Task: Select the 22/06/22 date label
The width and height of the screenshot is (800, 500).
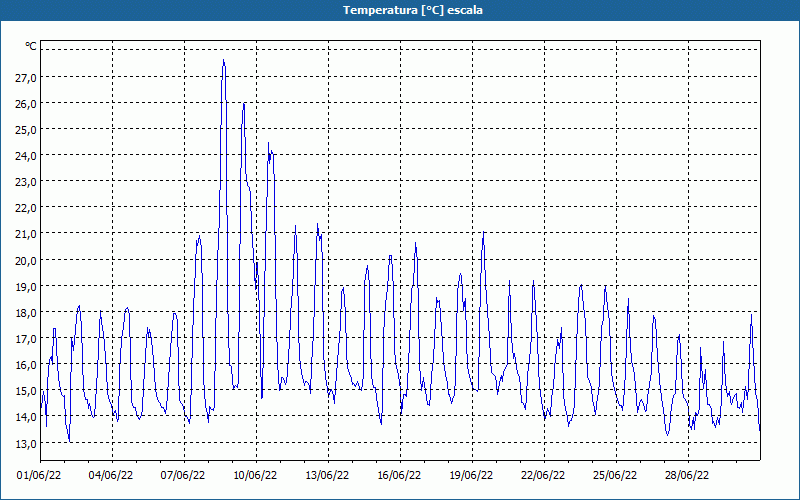Action: (543, 475)
